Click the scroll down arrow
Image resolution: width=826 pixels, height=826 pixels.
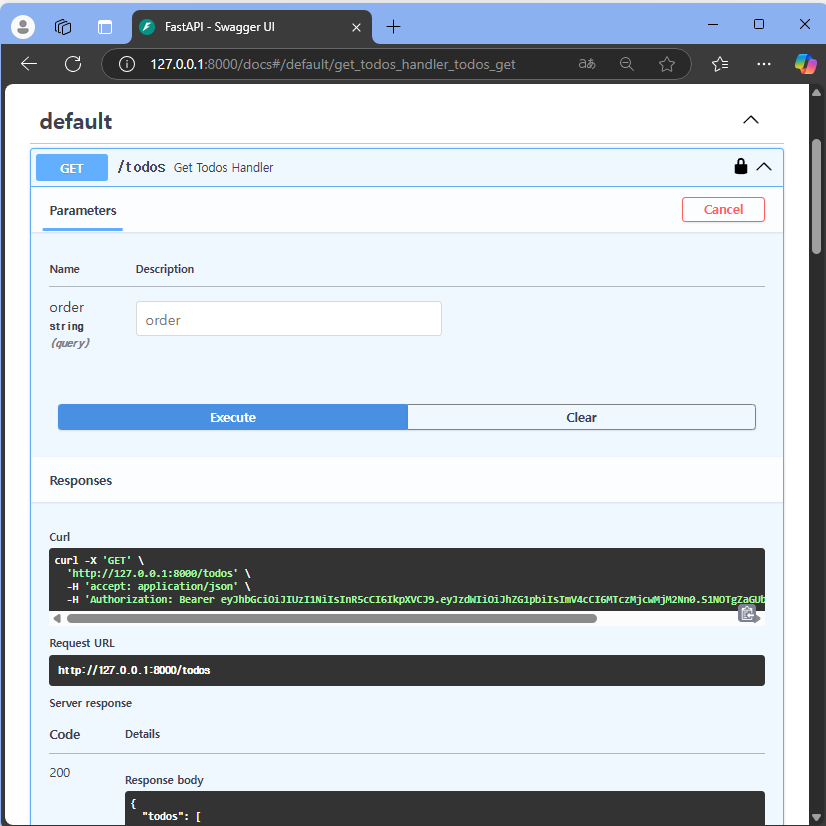[x=817, y=817]
